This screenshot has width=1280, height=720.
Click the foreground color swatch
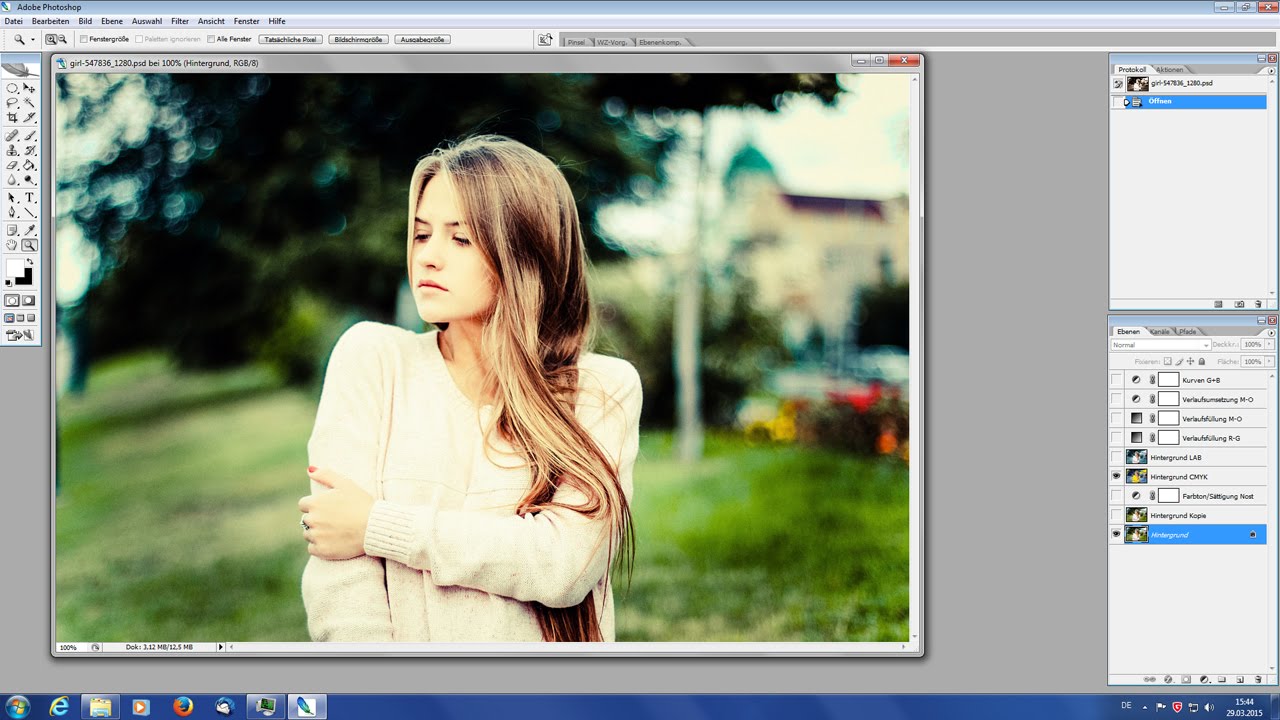[14, 267]
